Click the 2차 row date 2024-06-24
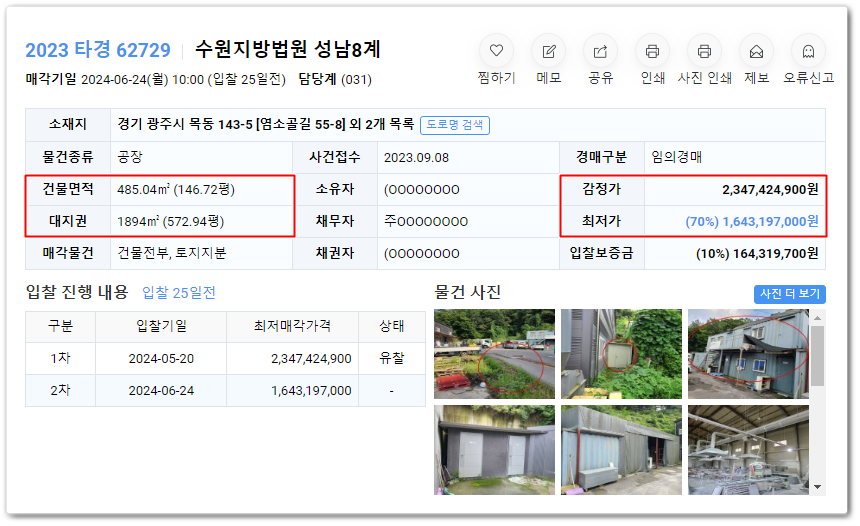This screenshot has height=526, width=860. coord(161,391)
